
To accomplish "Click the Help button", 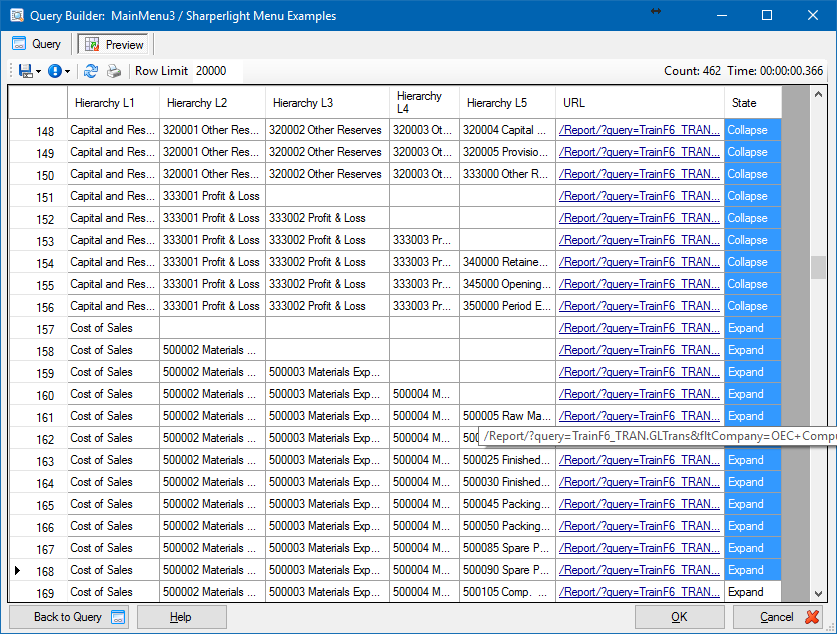I will [181, 617].
